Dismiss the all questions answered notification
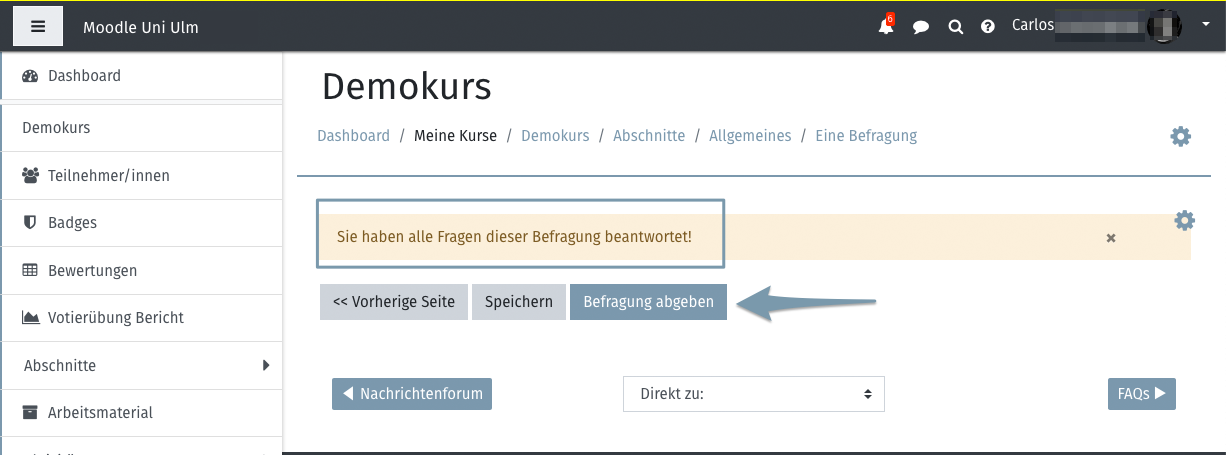Screen dimensions: 1226x455 pyautogui.click(x=1111, y=238)
